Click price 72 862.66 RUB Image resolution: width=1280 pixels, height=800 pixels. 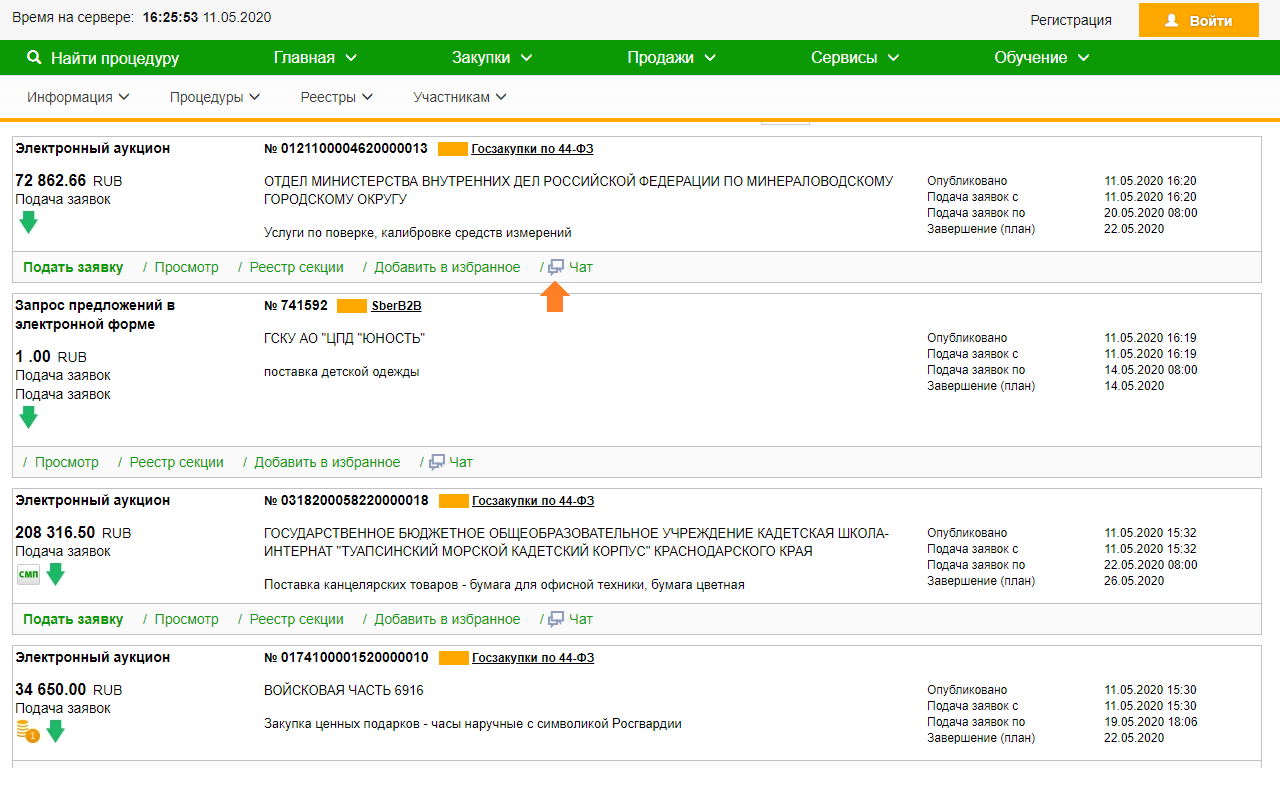coord(69,181)
